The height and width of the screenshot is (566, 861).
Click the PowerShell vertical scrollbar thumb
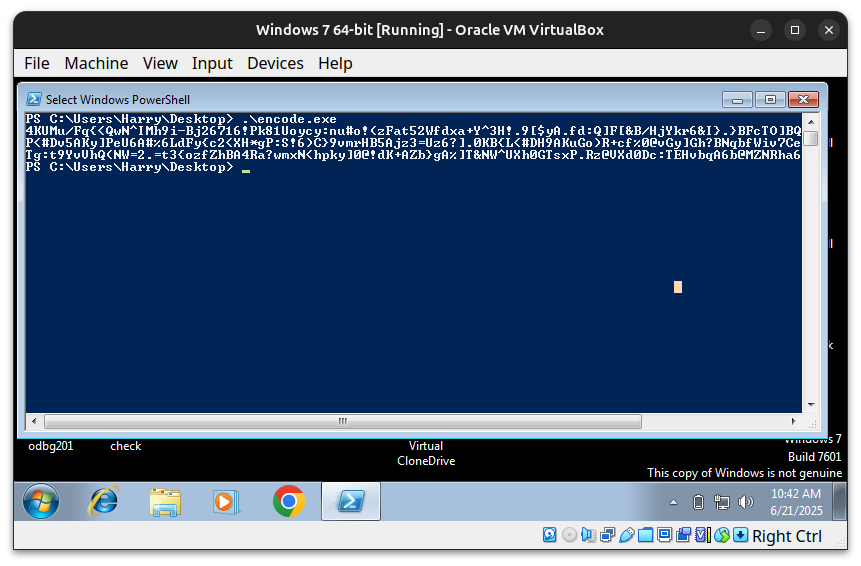click(x=811, y=138)
